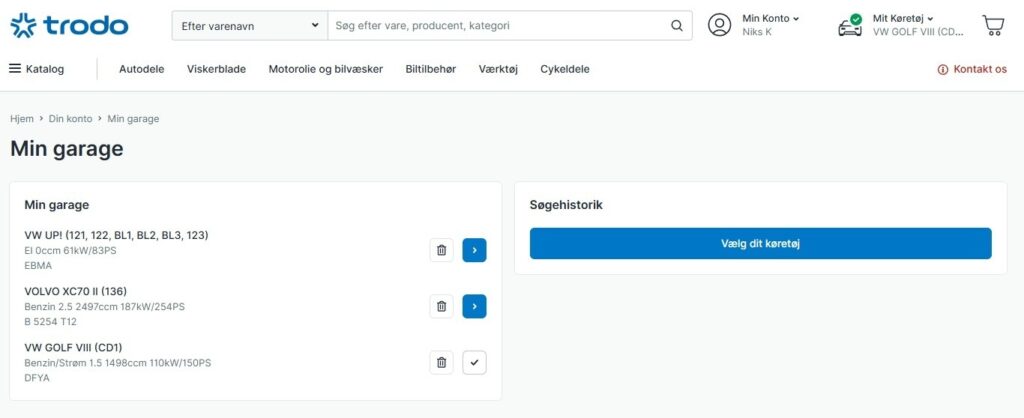Click the search magnifier icon
1024x418 pixels.
pyautogui.click(x=677, y=26)
